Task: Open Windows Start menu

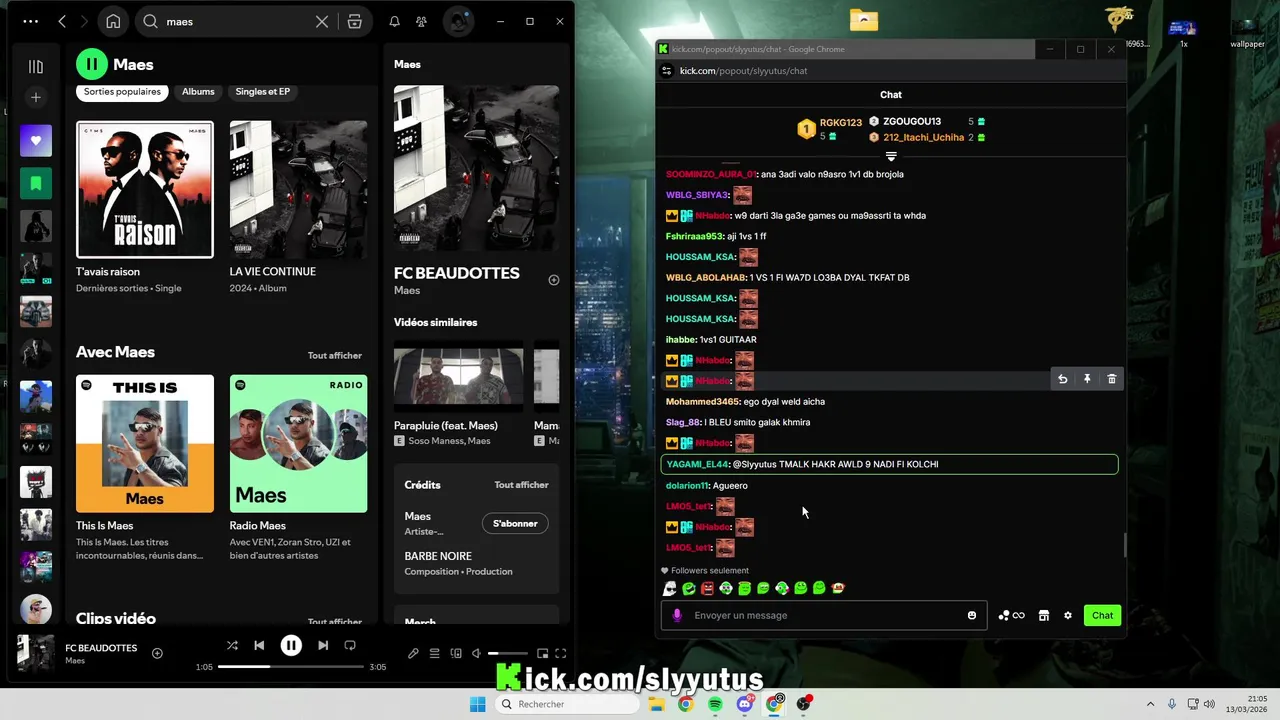Action: click(x=478, y=704)
